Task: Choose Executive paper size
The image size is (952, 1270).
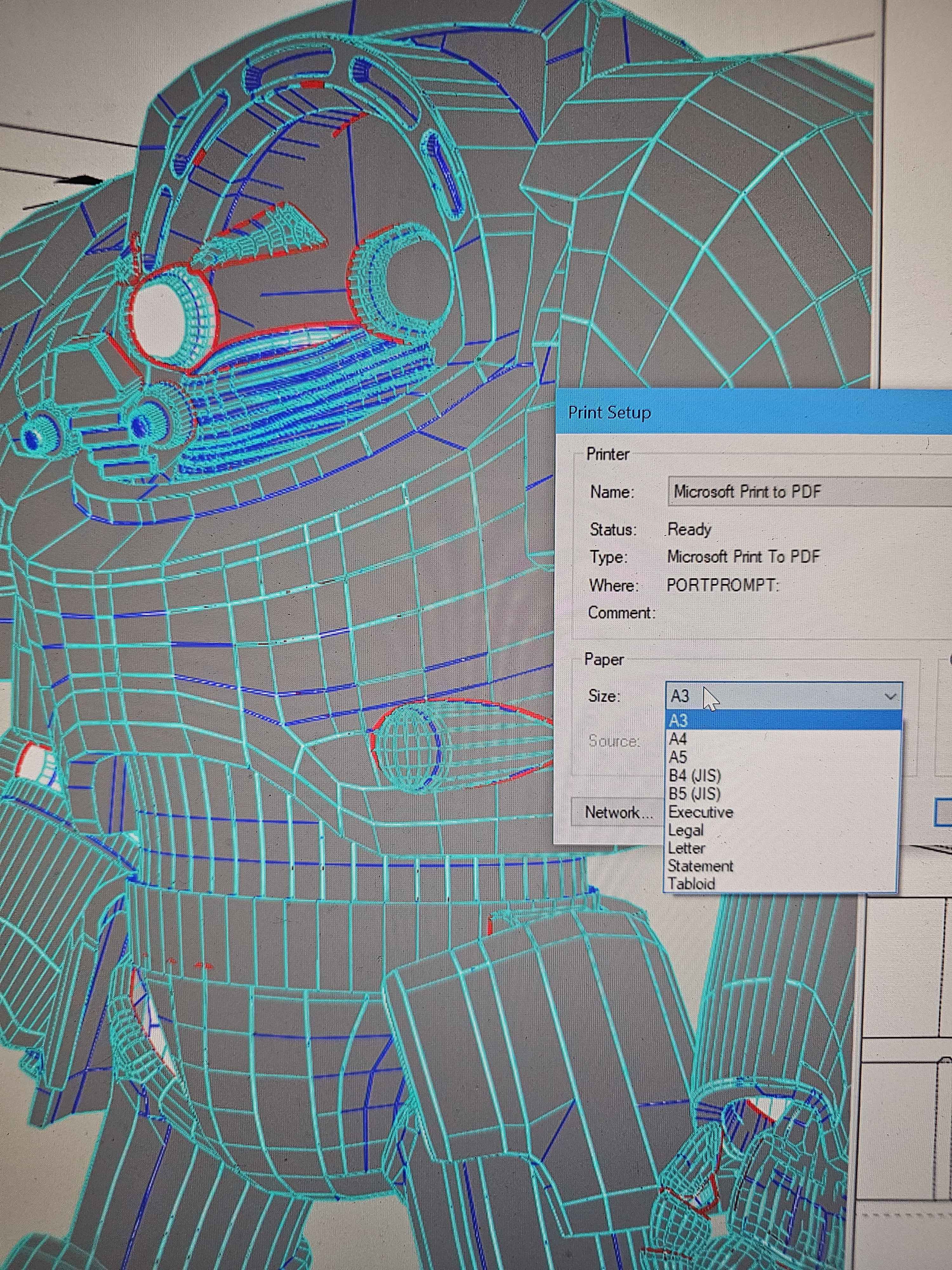Action: [x=701, y=812]
